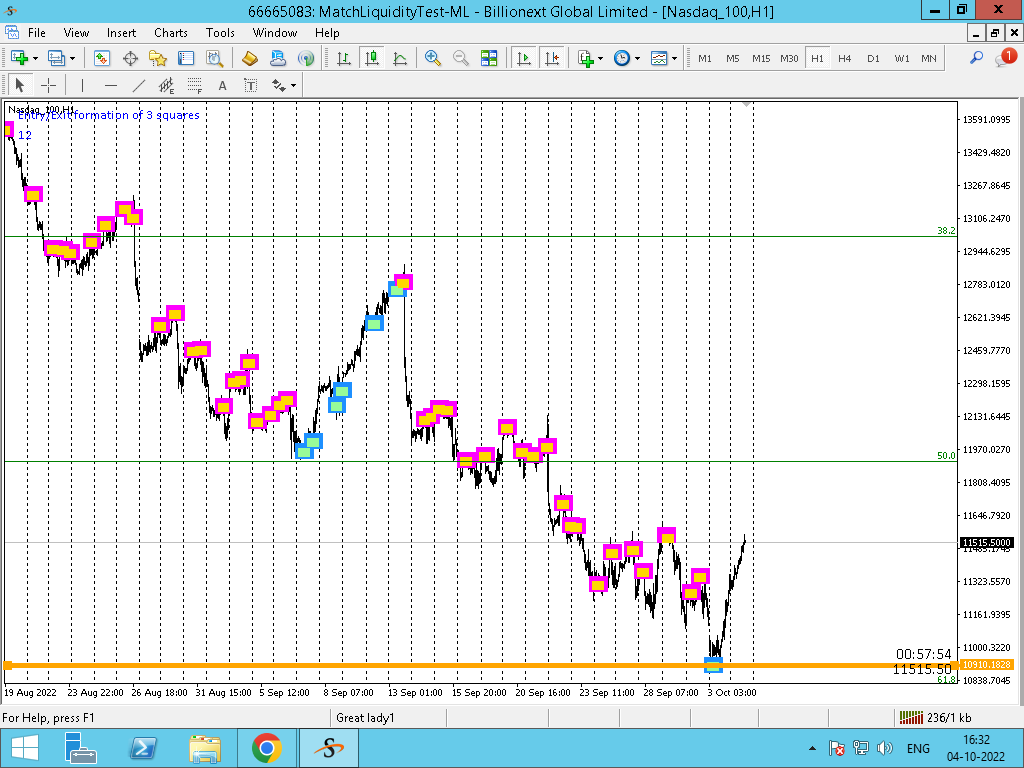1024x768 pixels.
Task: Click connection status 236/1 kb
Action: click(x=935, y=718)
